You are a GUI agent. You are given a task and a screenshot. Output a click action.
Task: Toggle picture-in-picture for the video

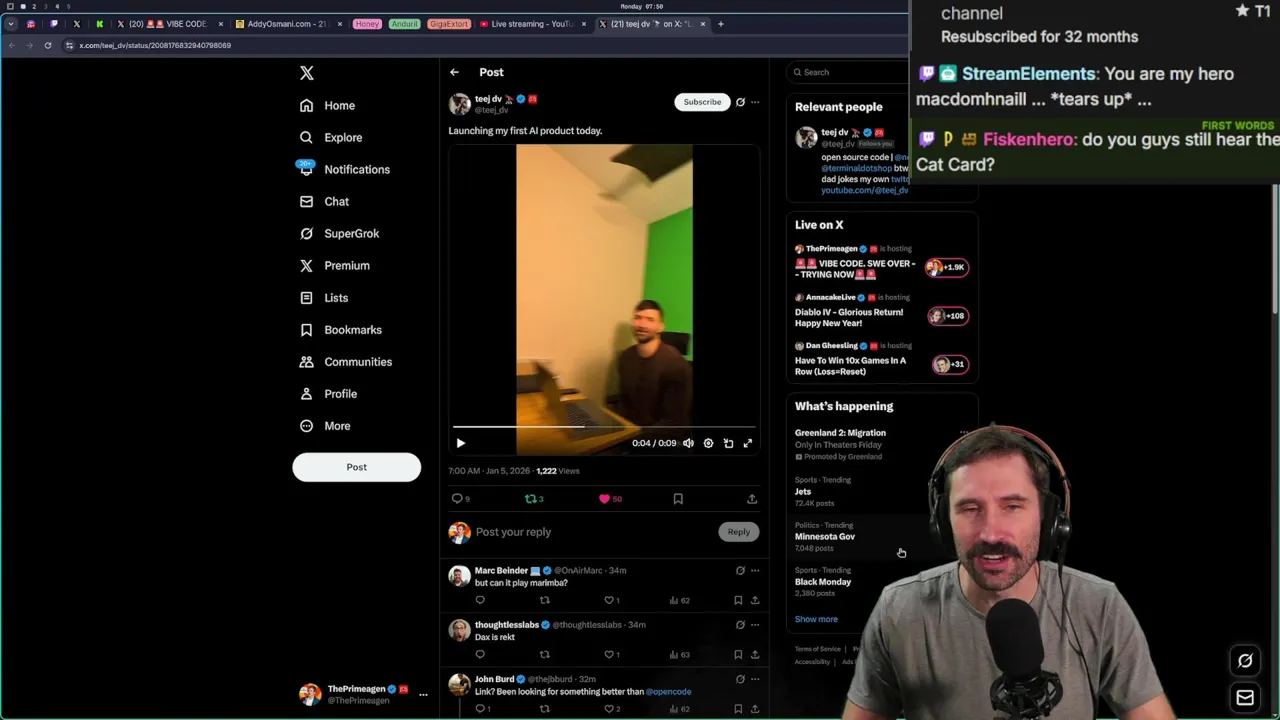[x=728, y=443]
